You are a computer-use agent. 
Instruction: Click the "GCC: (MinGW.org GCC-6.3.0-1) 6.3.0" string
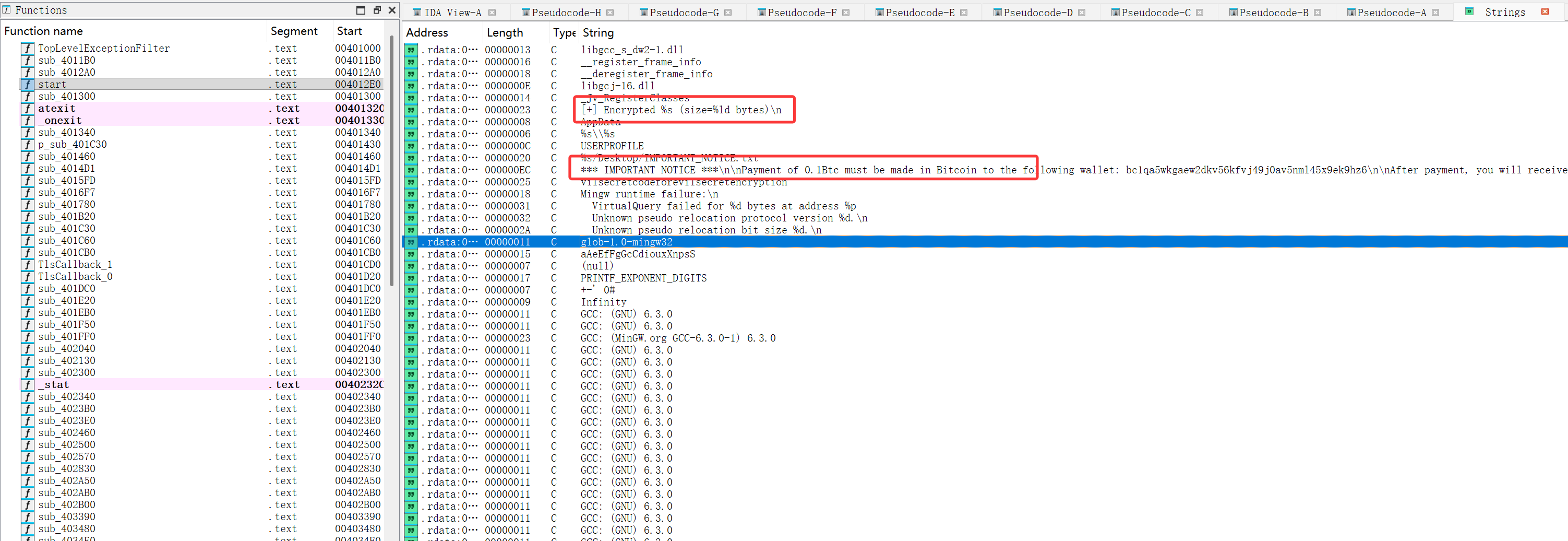[678, 338]
